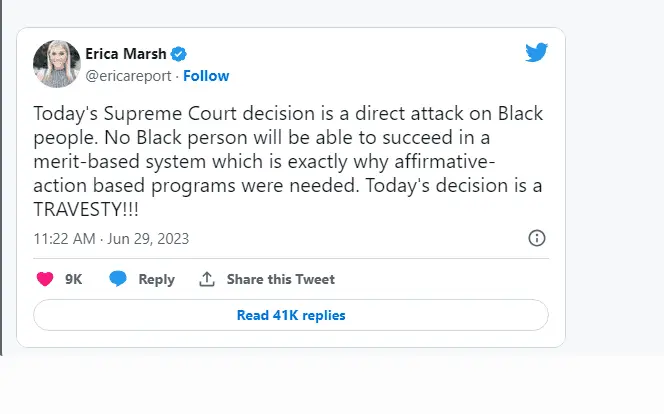Open the Erica Marsh display name link
The height and width of the screenshot is (414, 664).
(128, 54)
